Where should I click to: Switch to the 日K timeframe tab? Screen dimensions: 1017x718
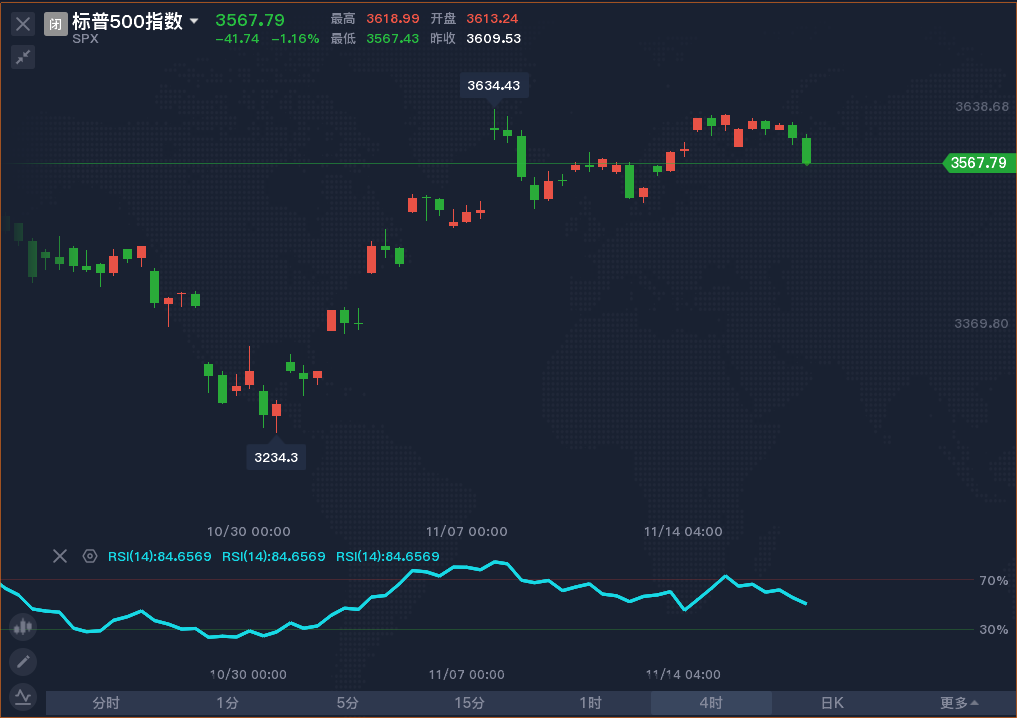832,703
